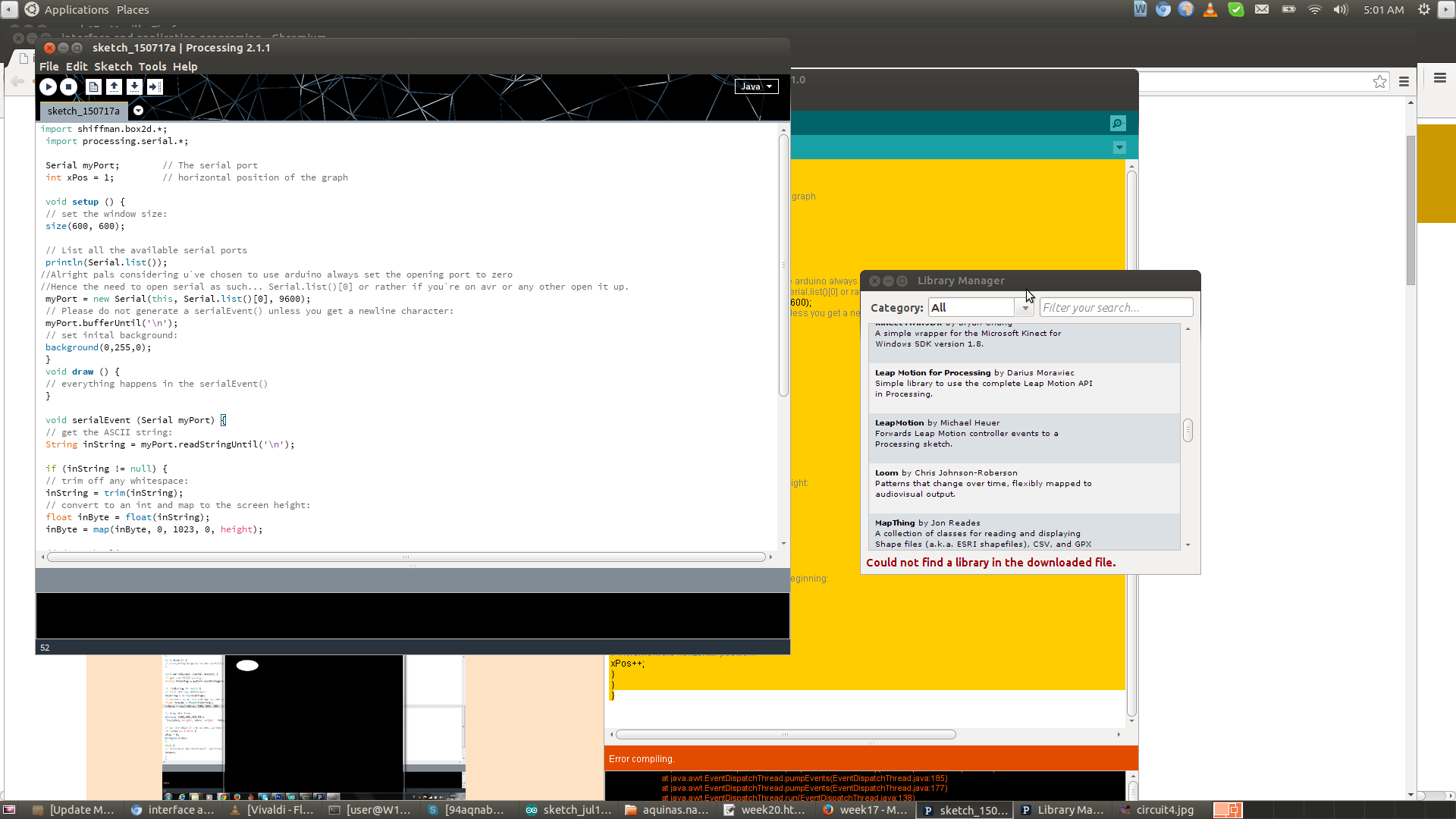The height and width of the screenshot is (819, 1456).
Task: Click the Library Manager list scrollbar
Action: coord(1188,431)
